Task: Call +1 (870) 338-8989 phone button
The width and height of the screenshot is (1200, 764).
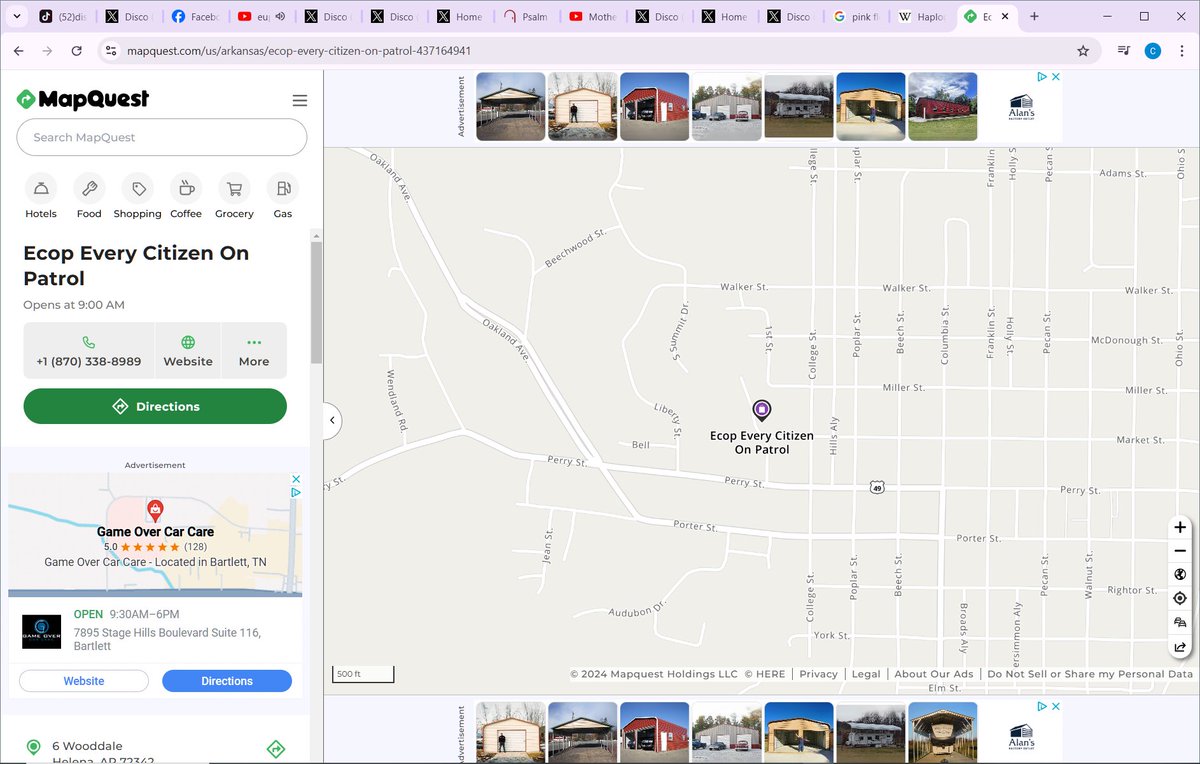Action: tap(89, 351)
